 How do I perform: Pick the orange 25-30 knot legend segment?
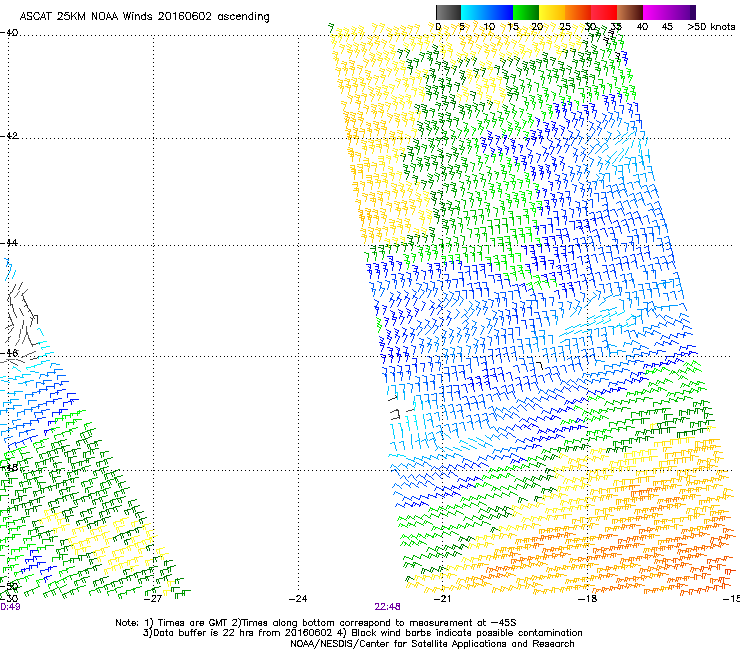click(x=578, y=12)
